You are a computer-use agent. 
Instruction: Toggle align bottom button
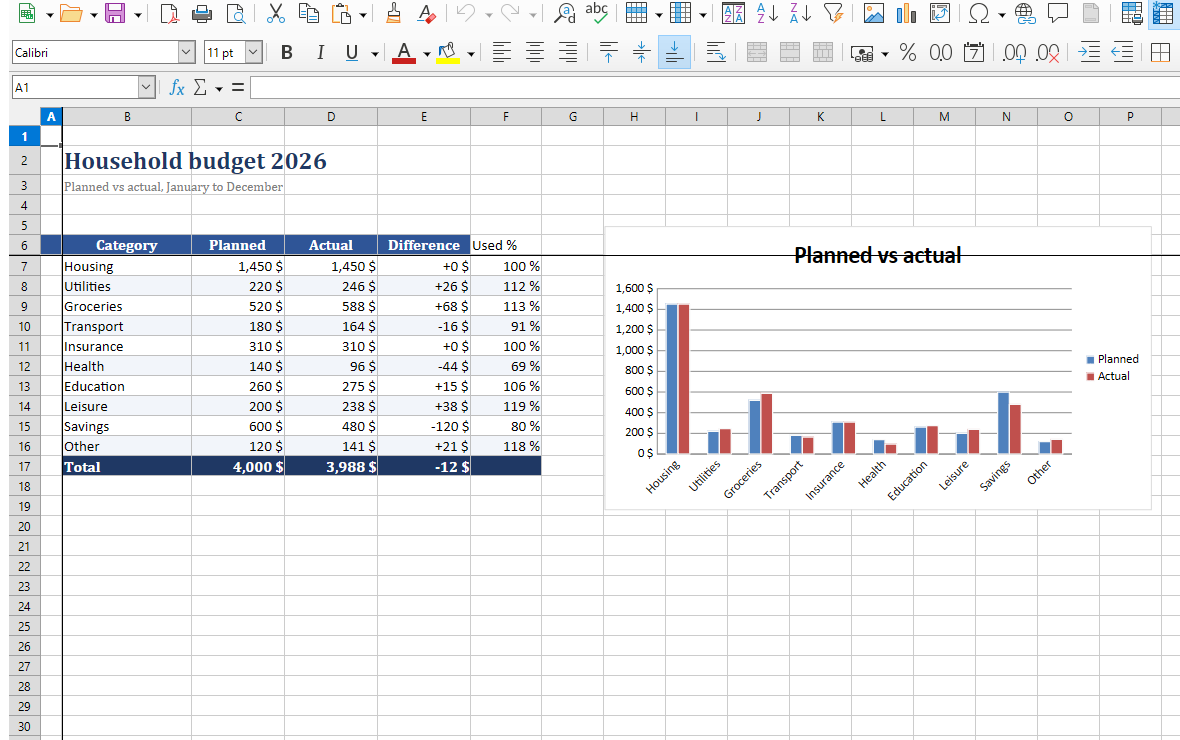[x=674, y=53]
